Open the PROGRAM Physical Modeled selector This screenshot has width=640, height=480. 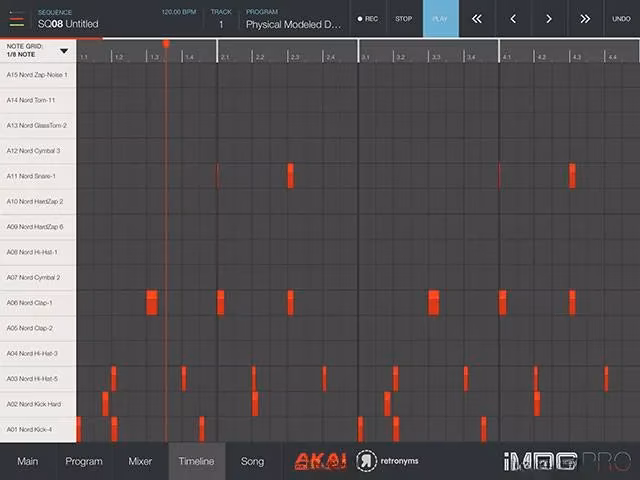tap(293, 19)
